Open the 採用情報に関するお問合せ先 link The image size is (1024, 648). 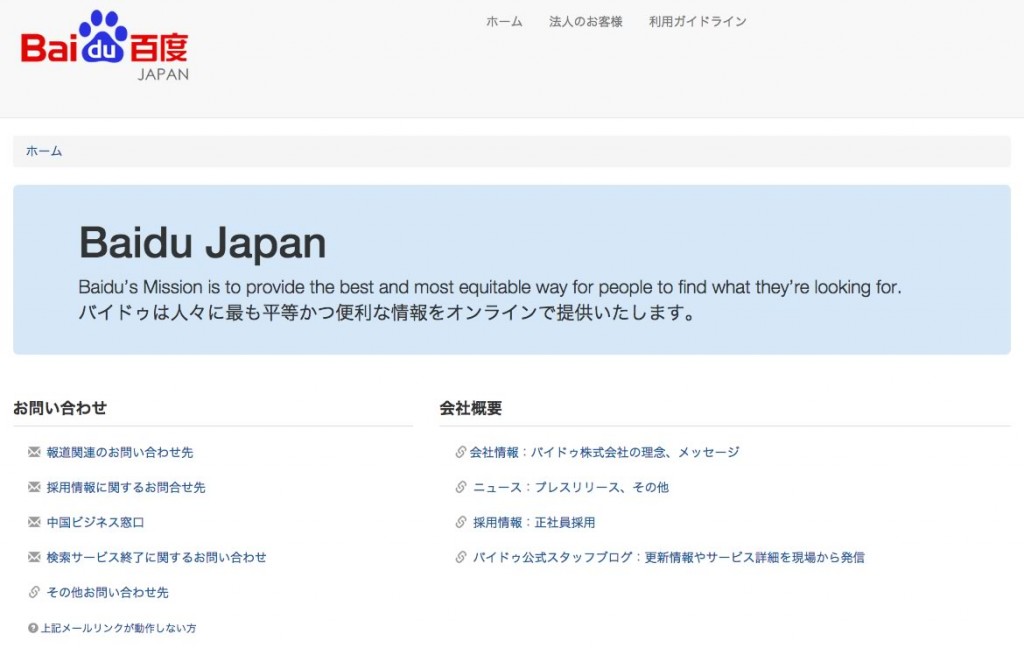(x=125, y=487)
